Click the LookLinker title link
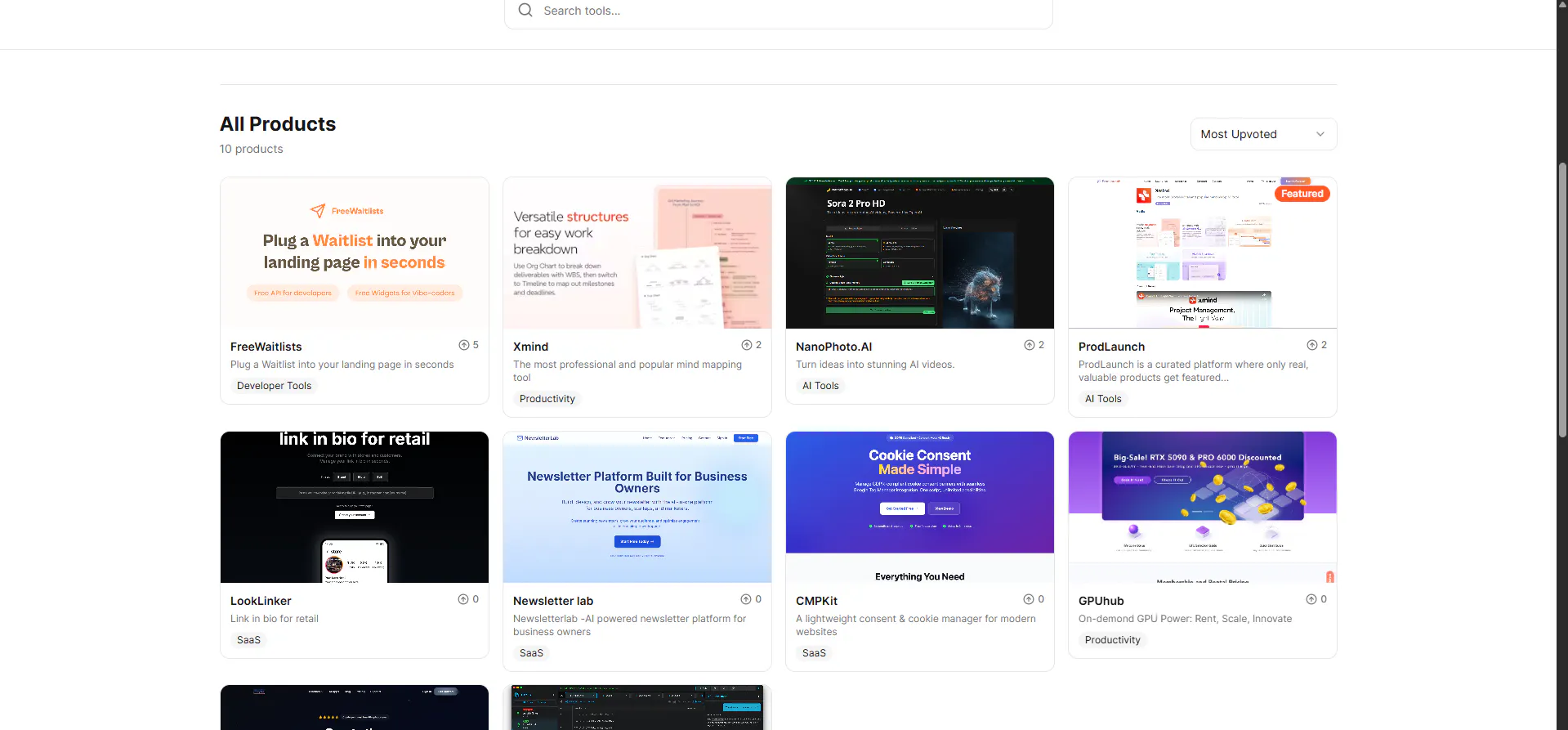This screenshot has height=730, width=1568. point(261,601)
